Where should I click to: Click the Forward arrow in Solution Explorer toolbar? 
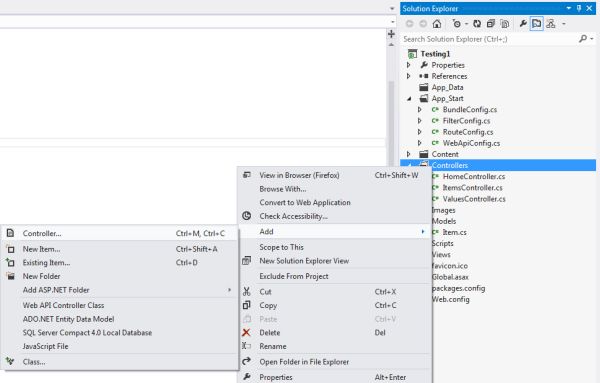pyautogui.click(x=423, y=24)
